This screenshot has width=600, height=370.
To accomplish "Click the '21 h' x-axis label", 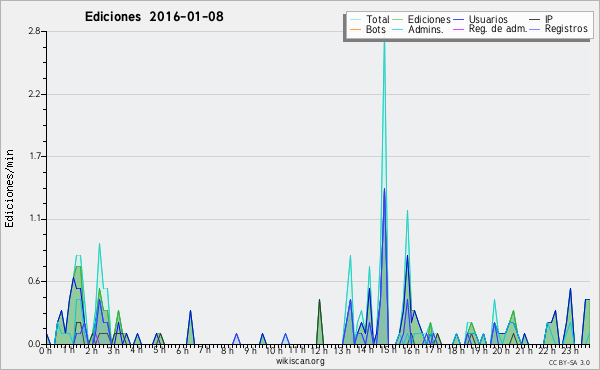I will 523,350.
